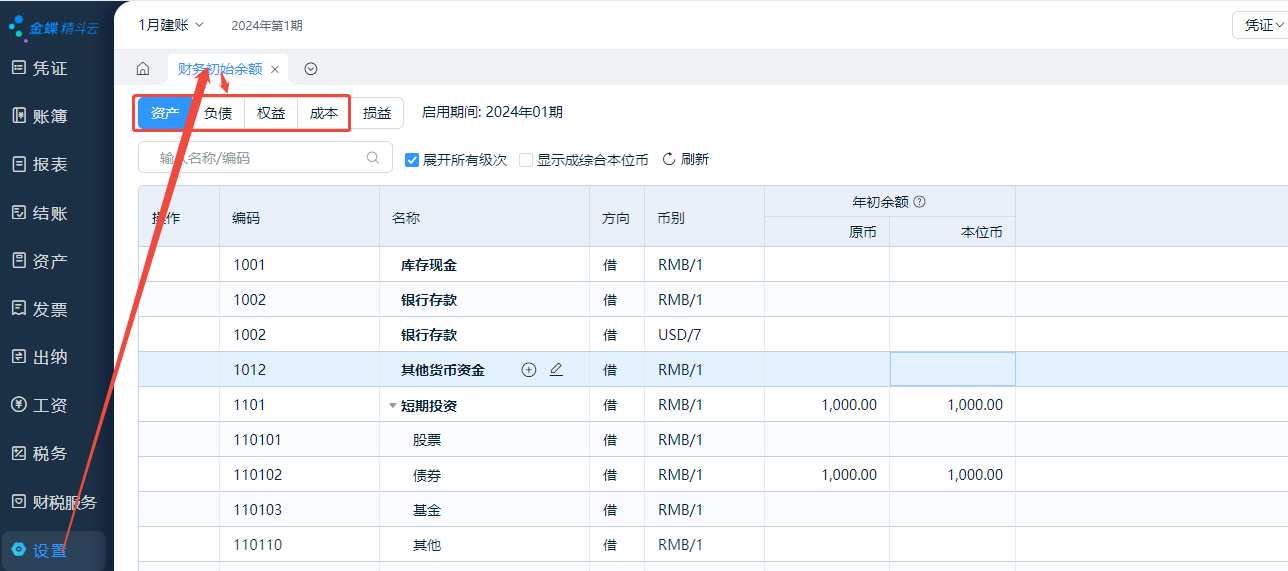Open the tab list chevron dropdown
Viewport: 1288px width, 571px height.
(311, 69)
